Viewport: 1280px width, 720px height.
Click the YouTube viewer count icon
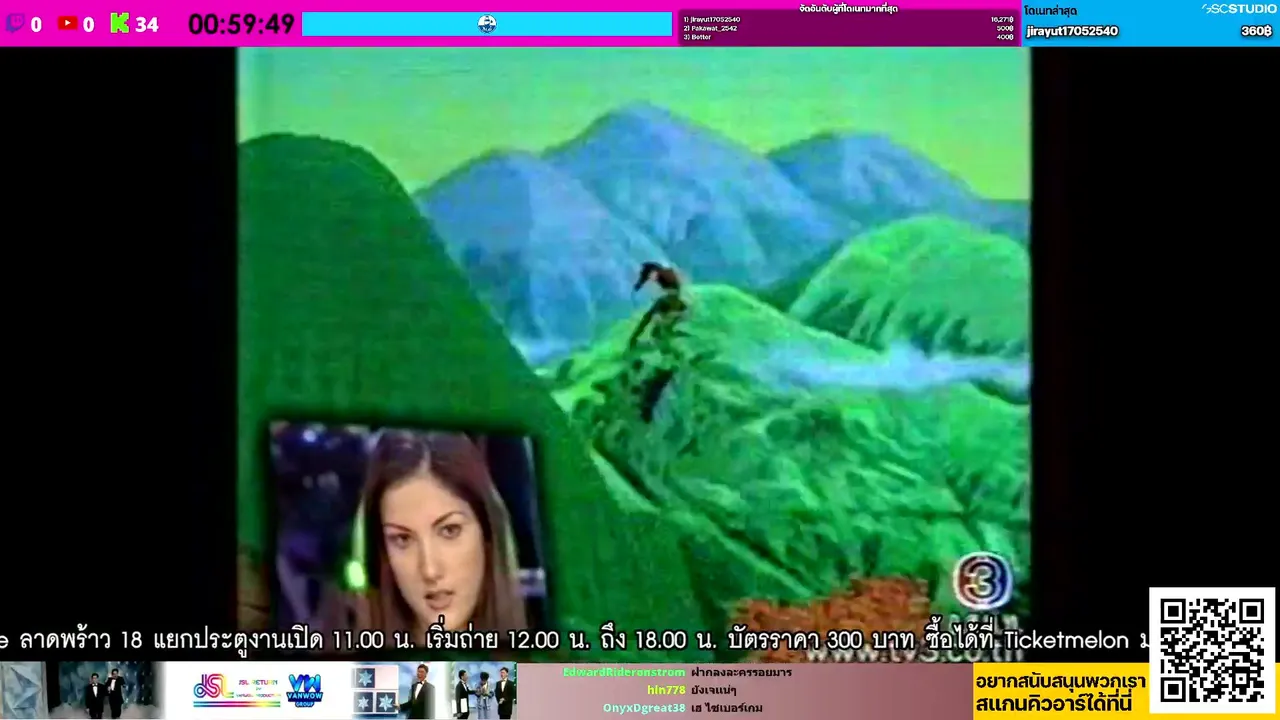68,23
